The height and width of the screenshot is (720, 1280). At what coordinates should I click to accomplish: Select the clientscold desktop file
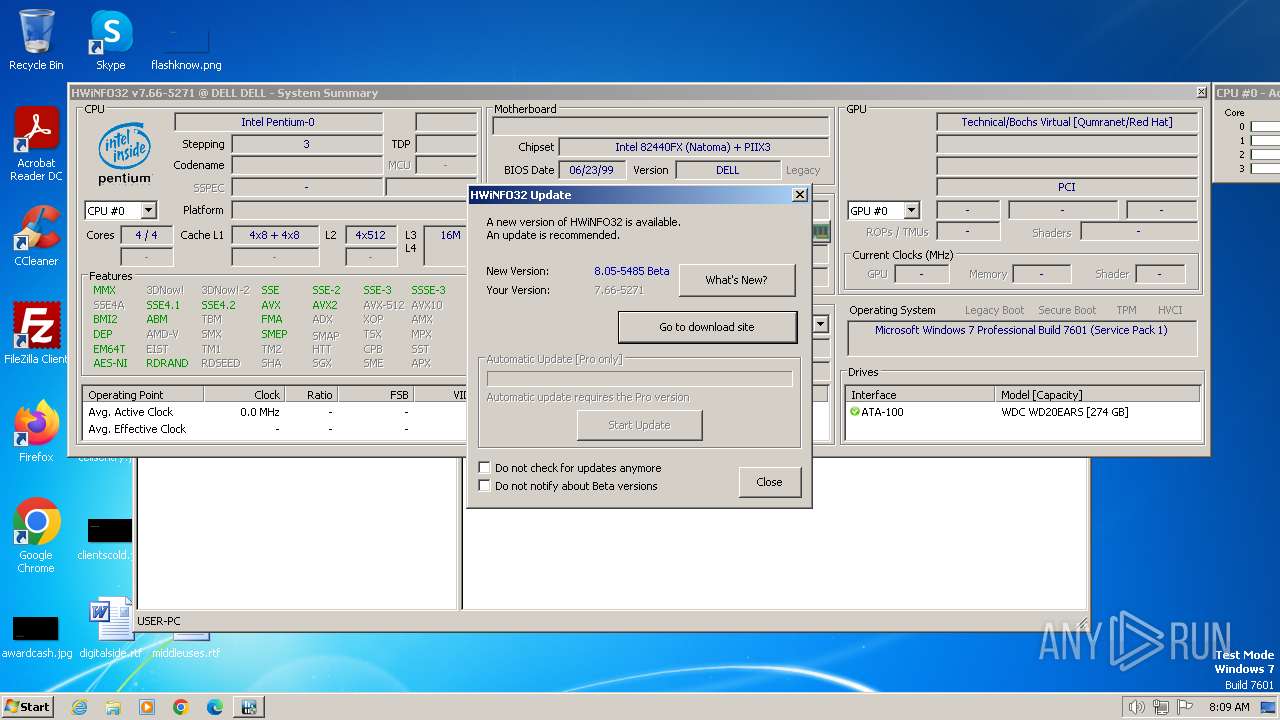105,538
